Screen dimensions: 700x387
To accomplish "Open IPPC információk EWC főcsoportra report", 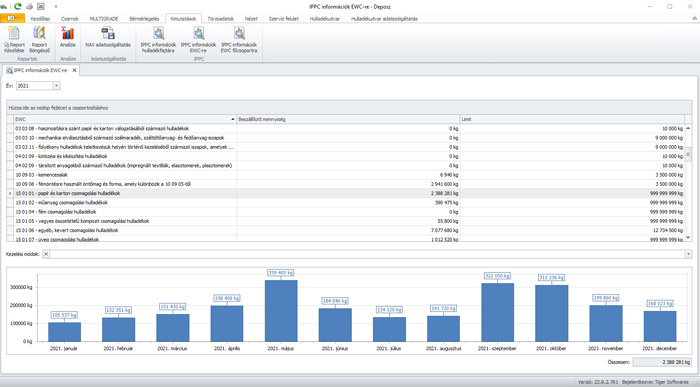I will point(239,39).
